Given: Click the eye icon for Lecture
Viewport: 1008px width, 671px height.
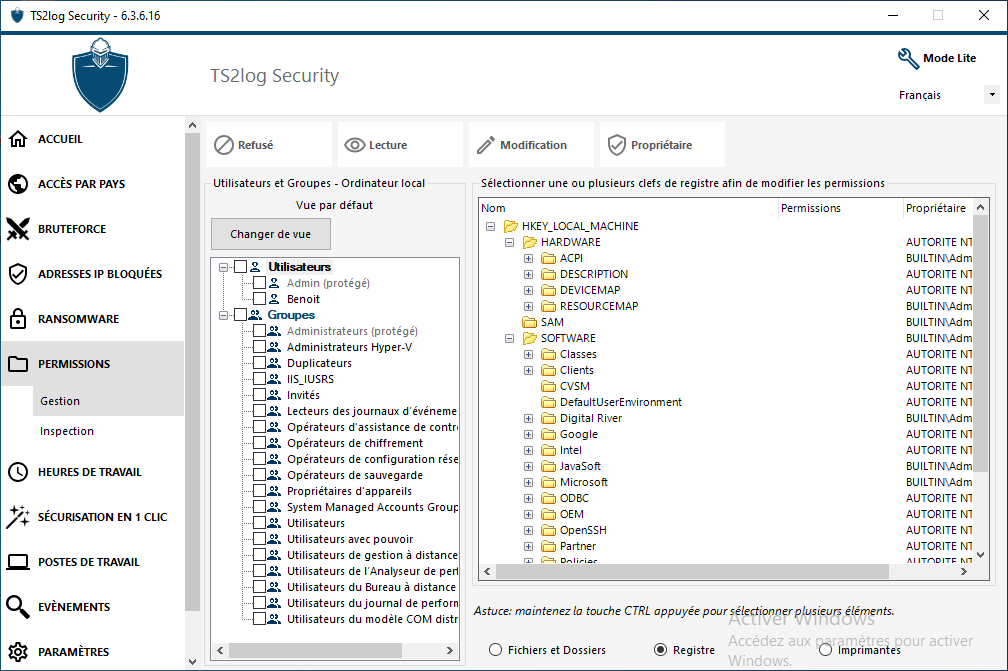Looking at the screenshot, I should [355, 145].
